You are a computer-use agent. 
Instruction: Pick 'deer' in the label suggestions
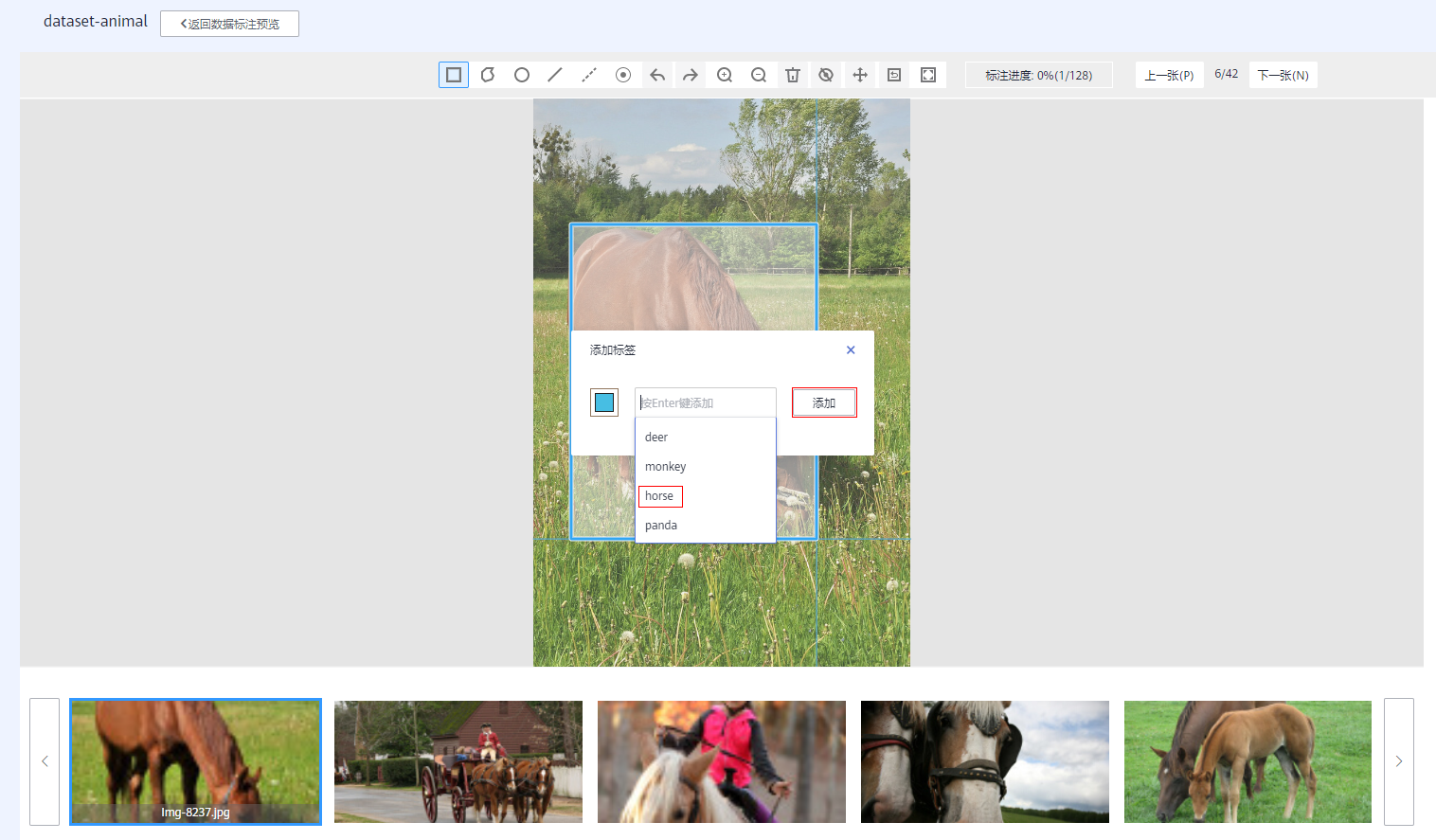(656, 438)
